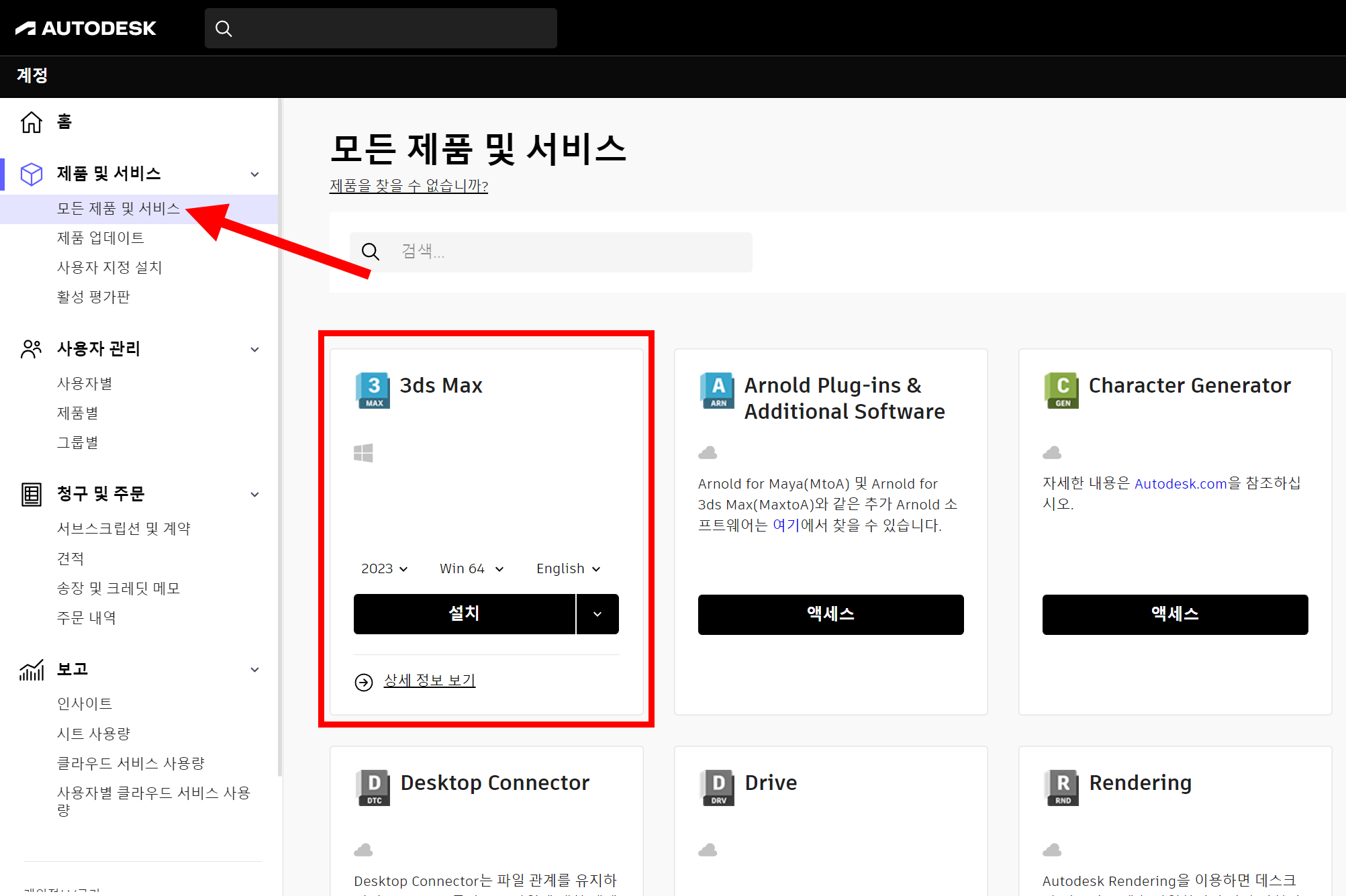
Task: Open the Win 64 platform dropdown
Action: tap(471, 568)
